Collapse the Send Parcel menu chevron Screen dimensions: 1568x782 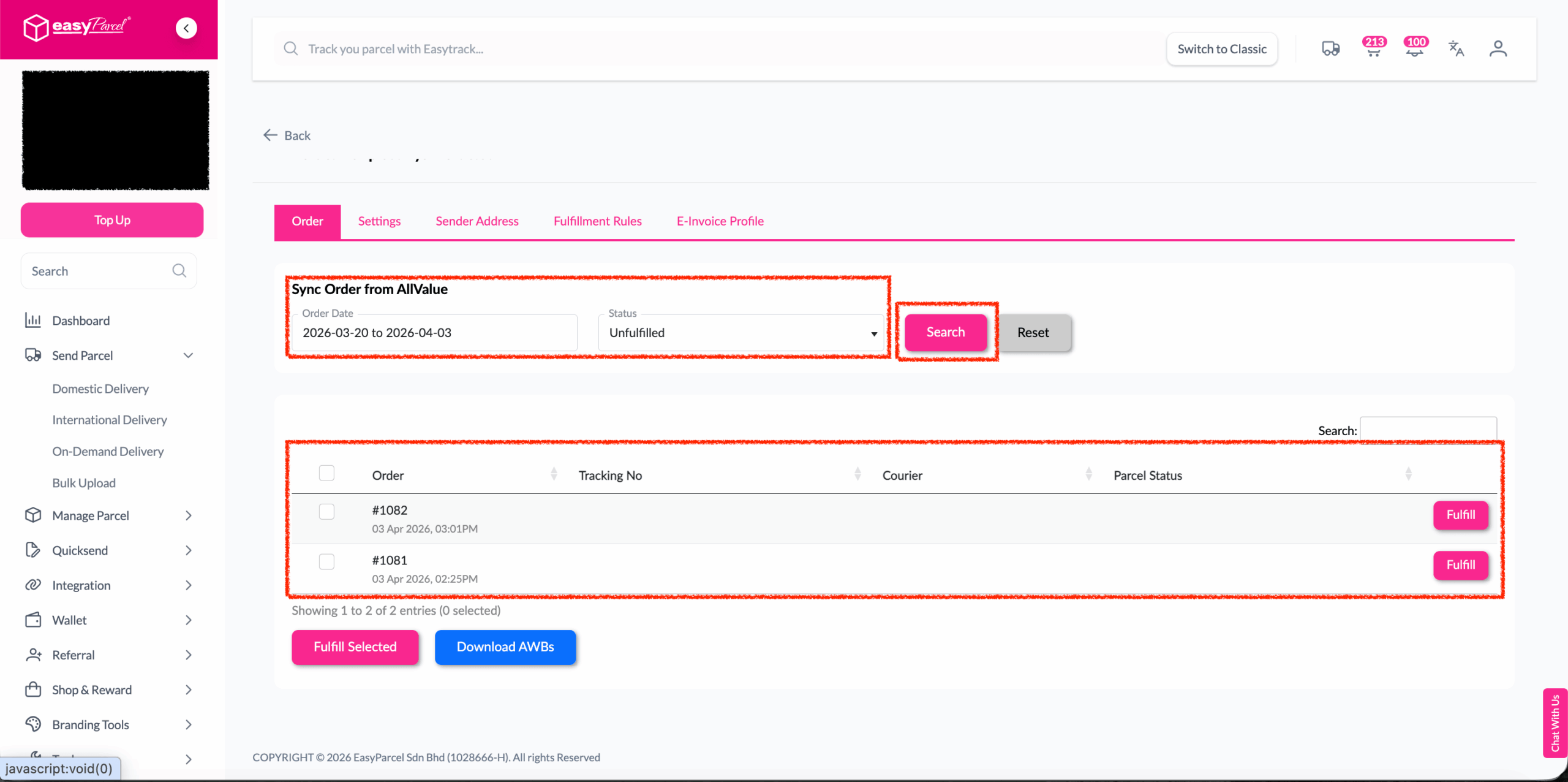click(189, 355)
